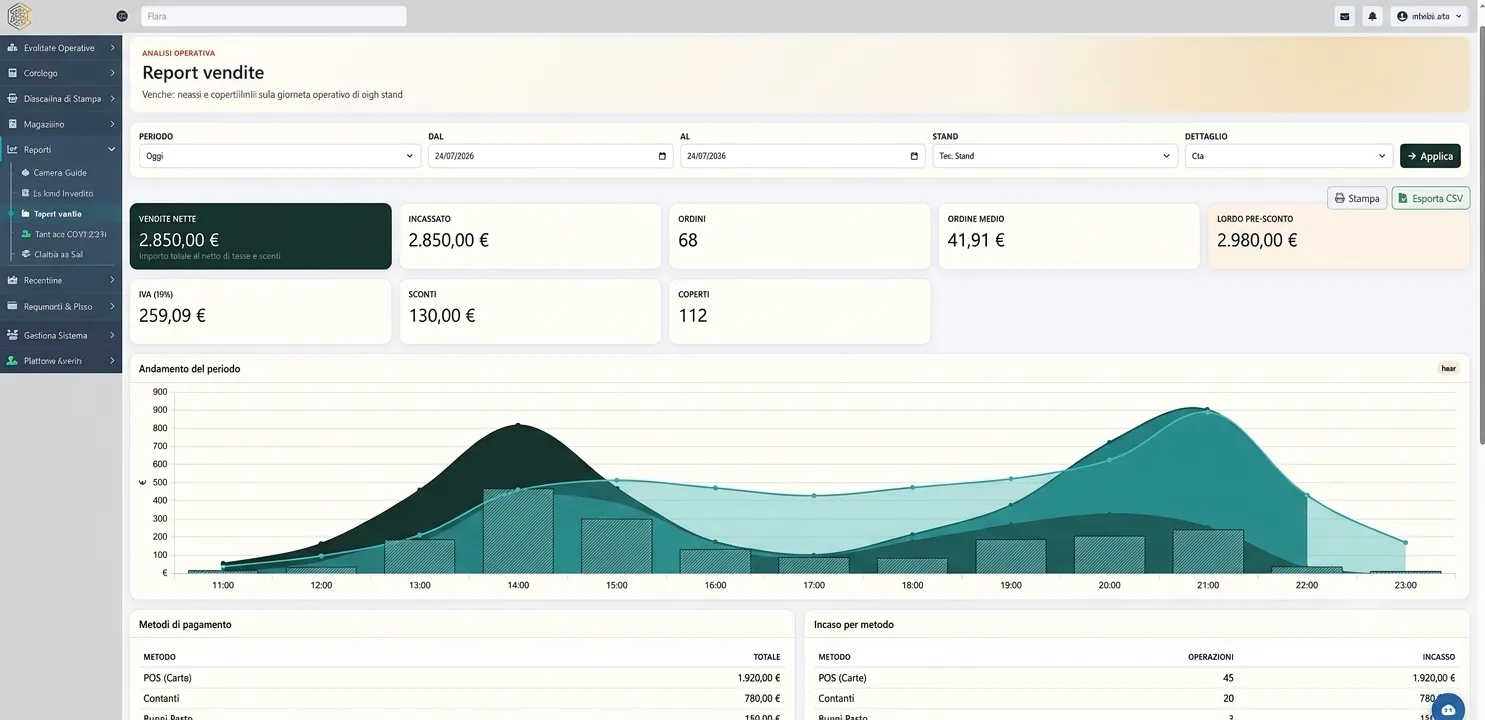This screenshot has width=1485, height=720.
Task: Click the Evoldate Operative sidebar icon
Action: coord(12,48)
